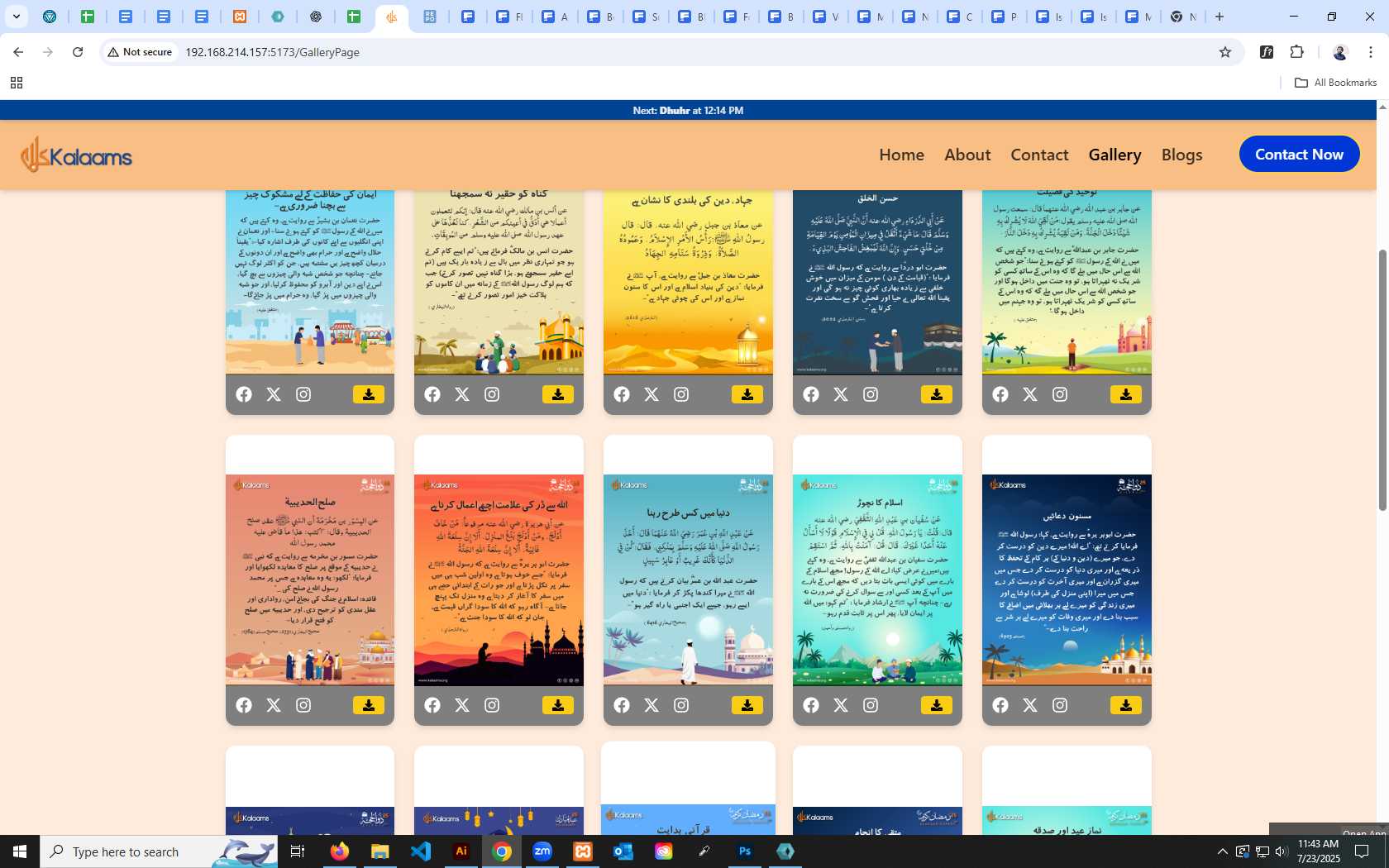Image resolution: width=1389 pixels, height=868 pixels.
Task: Share the مسنون دعائیں card on X
Action: (x=1030, y=705)
